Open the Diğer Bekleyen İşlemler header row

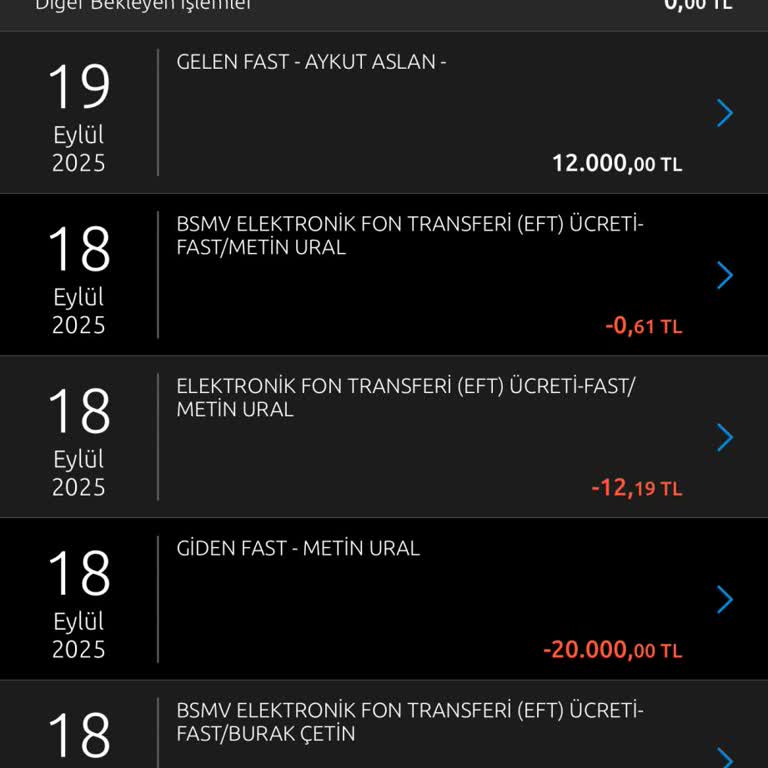tap(143, 5)
